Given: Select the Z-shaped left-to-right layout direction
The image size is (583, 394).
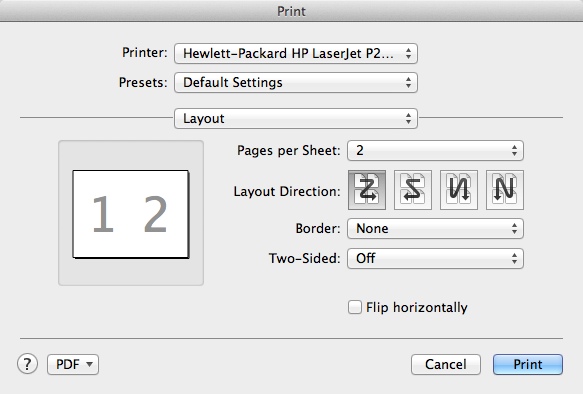Looking at the screenshot, I should pos(367,190).
